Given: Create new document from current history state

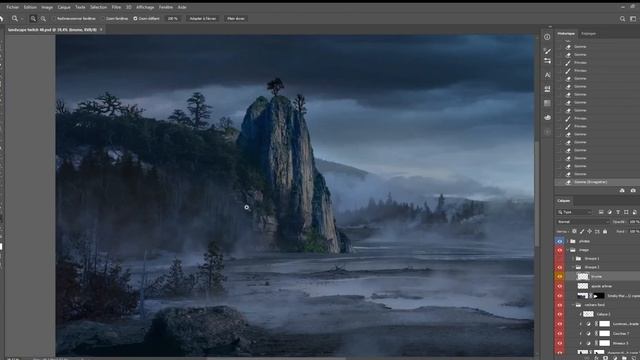Looking at the screenshot, I should [622, 190].
